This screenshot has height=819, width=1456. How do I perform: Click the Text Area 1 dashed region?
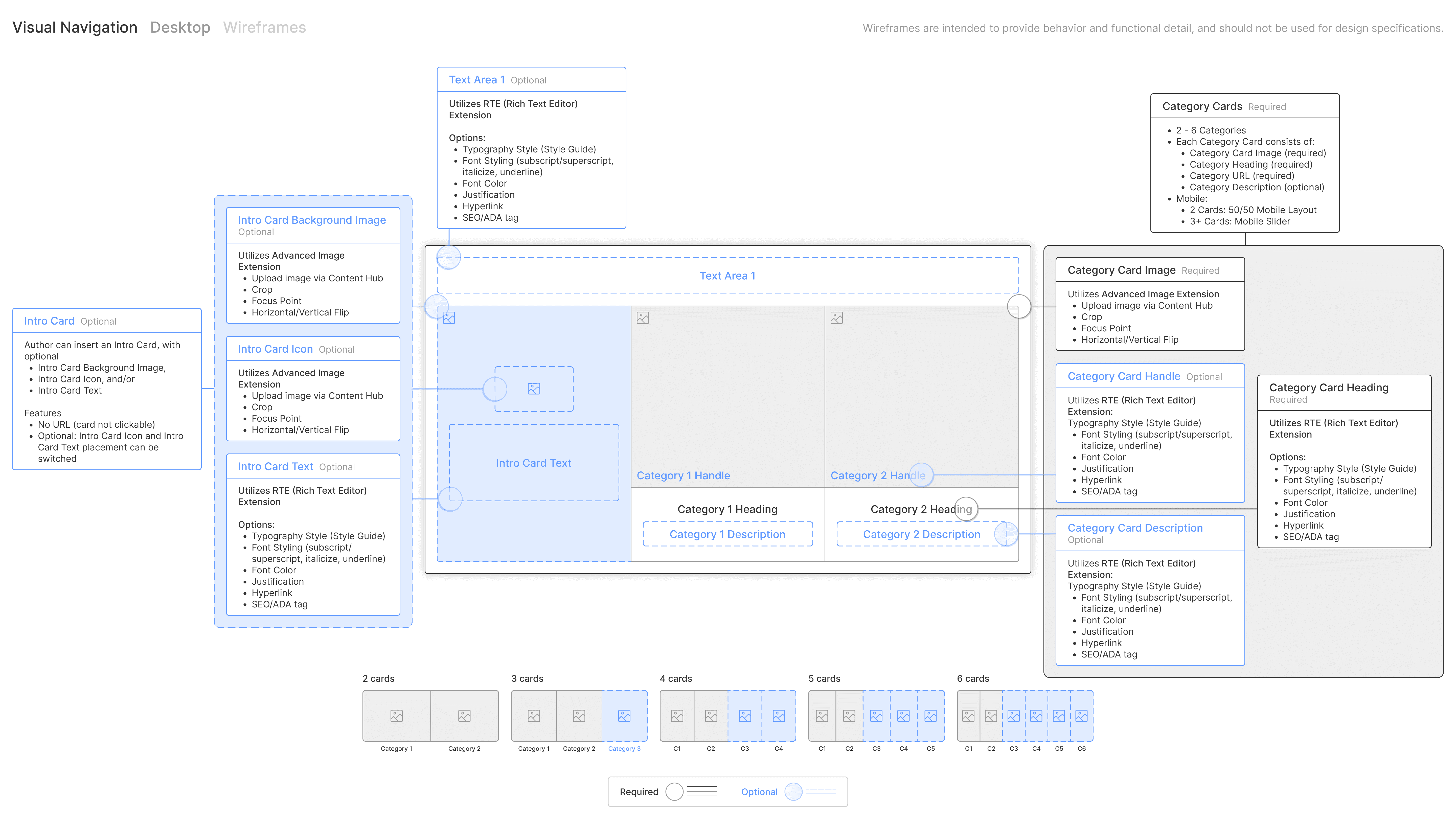coord(727,275)
